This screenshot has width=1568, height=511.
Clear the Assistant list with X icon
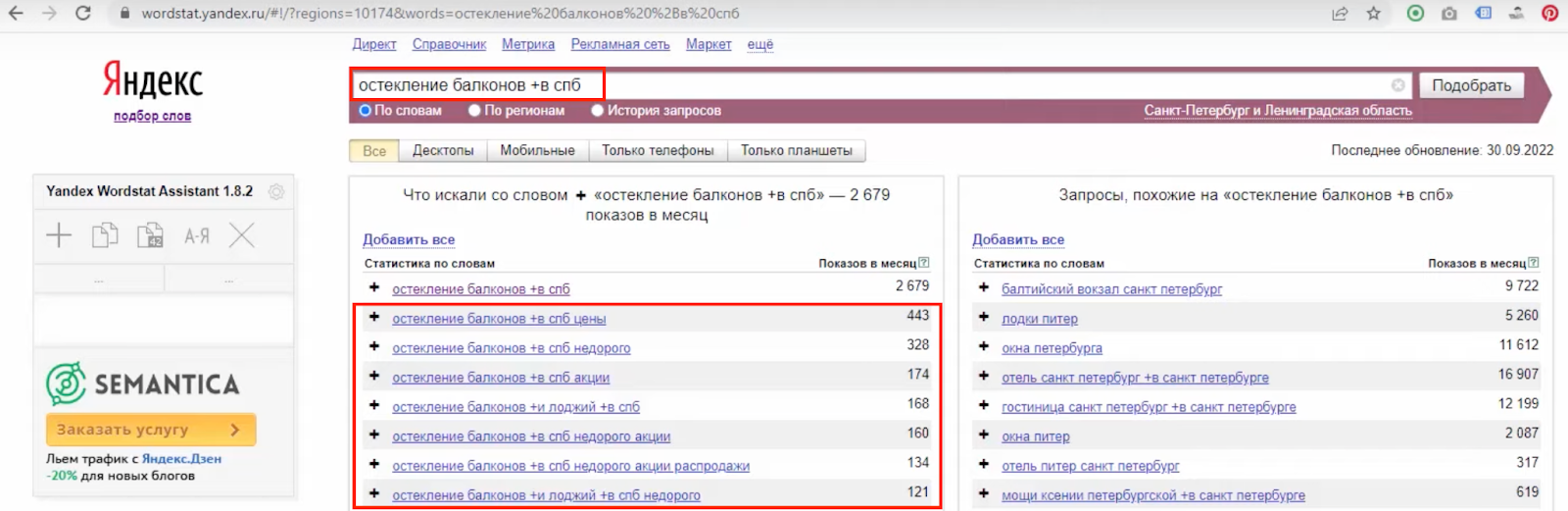241,235
